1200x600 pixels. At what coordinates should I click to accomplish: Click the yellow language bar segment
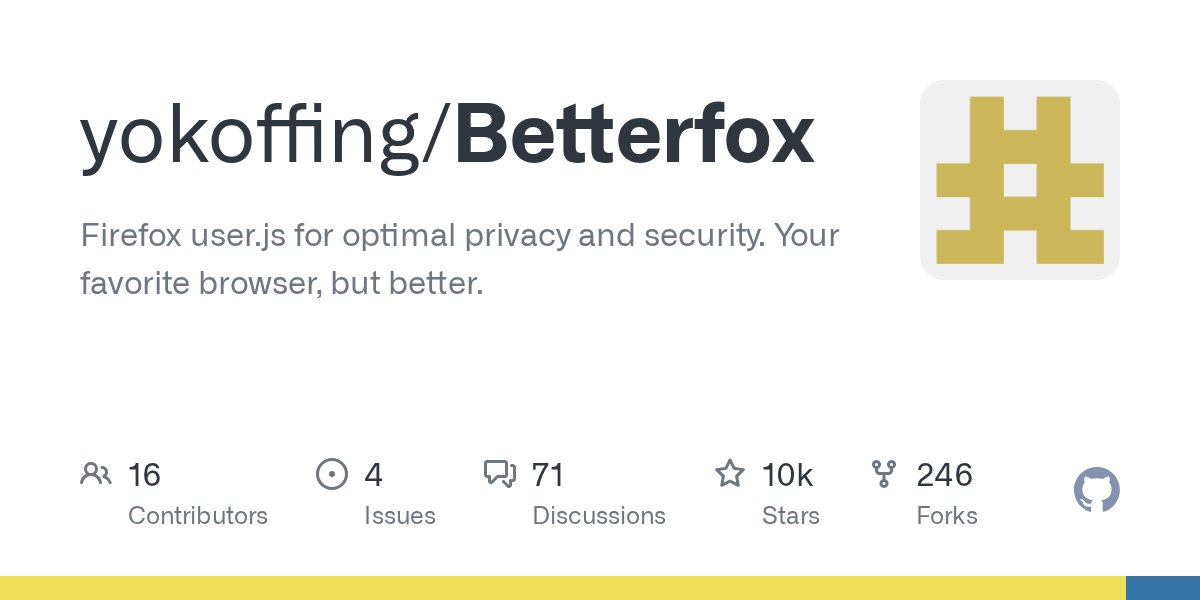(562, 588)
